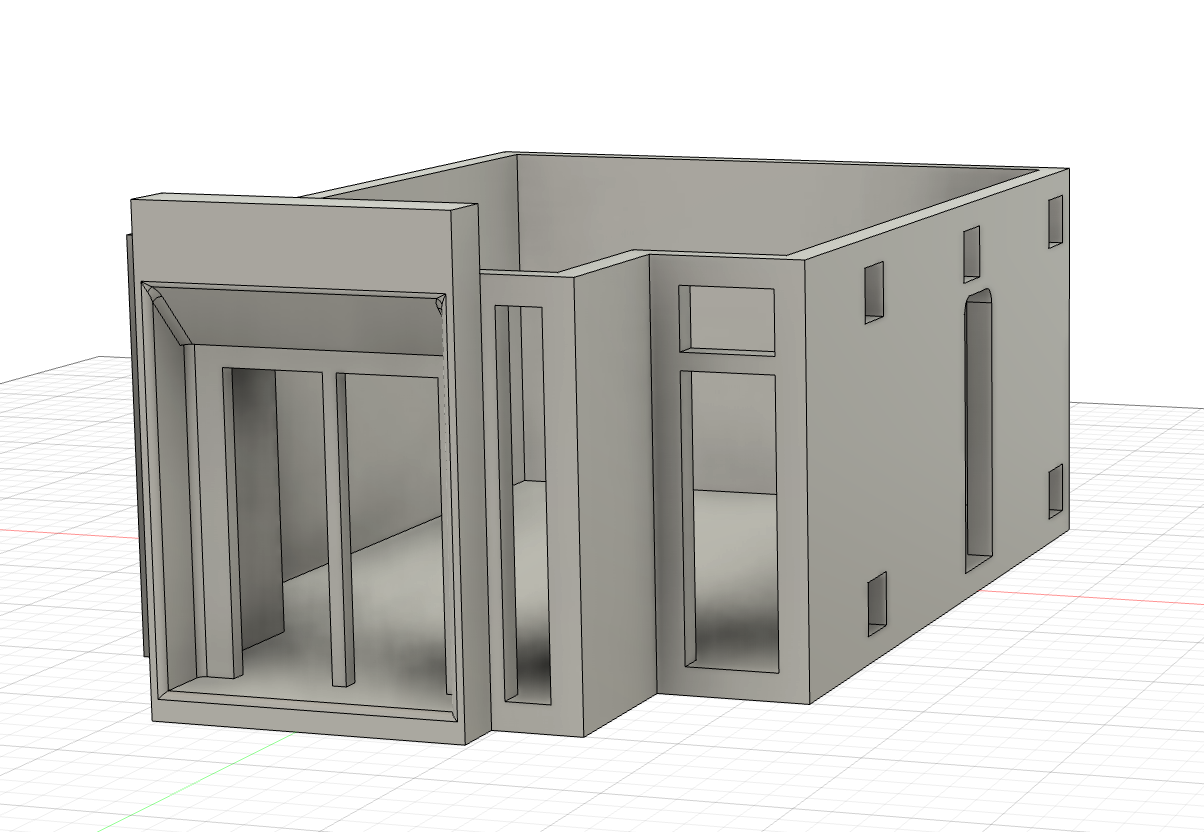
Task: Select the arched tall opening on side wall
Action: 980,430
